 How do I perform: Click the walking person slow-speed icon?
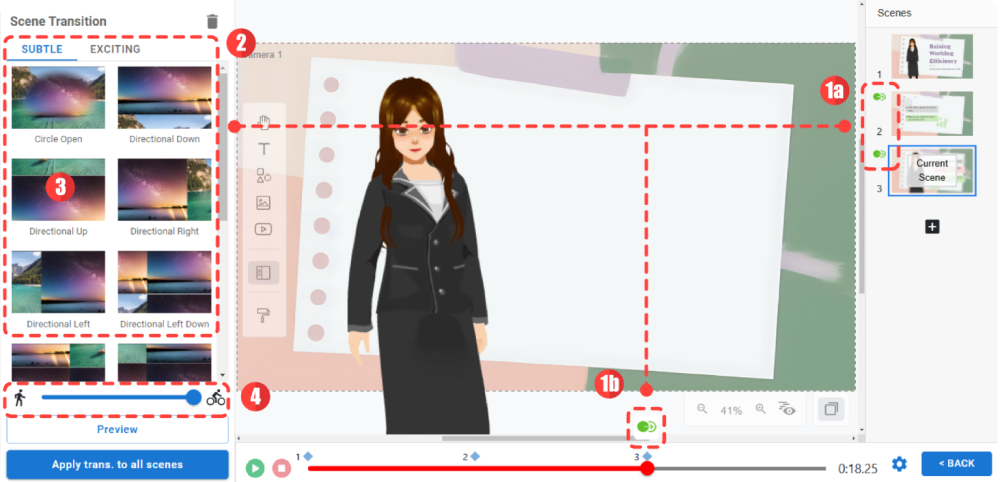[20, 398]
